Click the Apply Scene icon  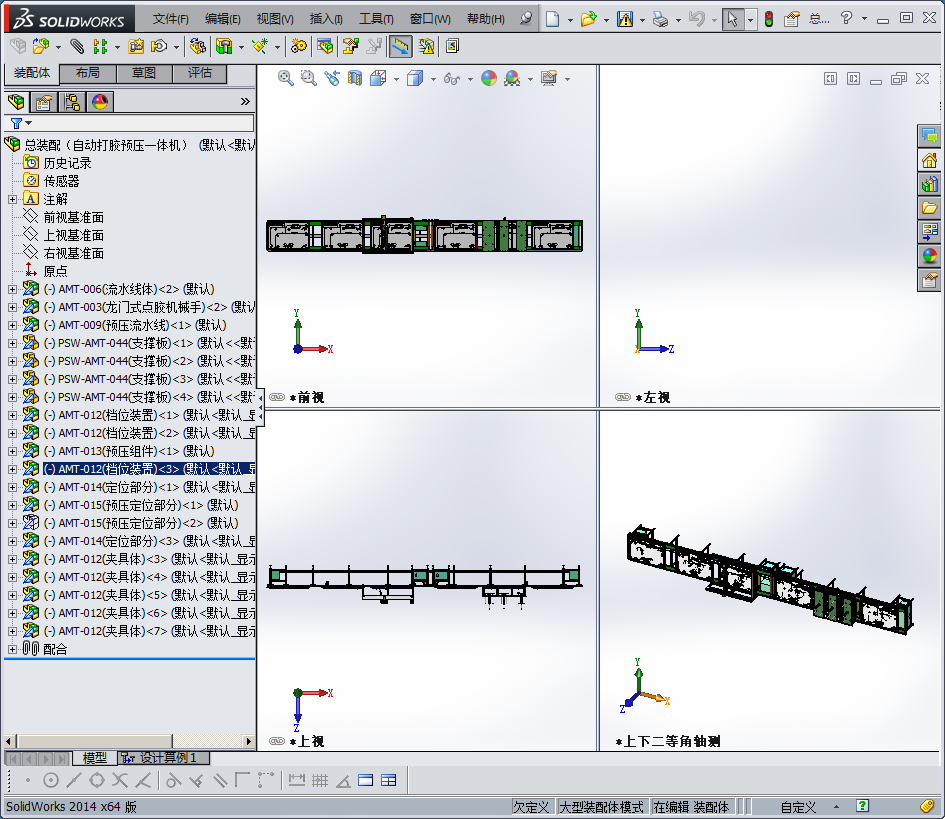512,78
